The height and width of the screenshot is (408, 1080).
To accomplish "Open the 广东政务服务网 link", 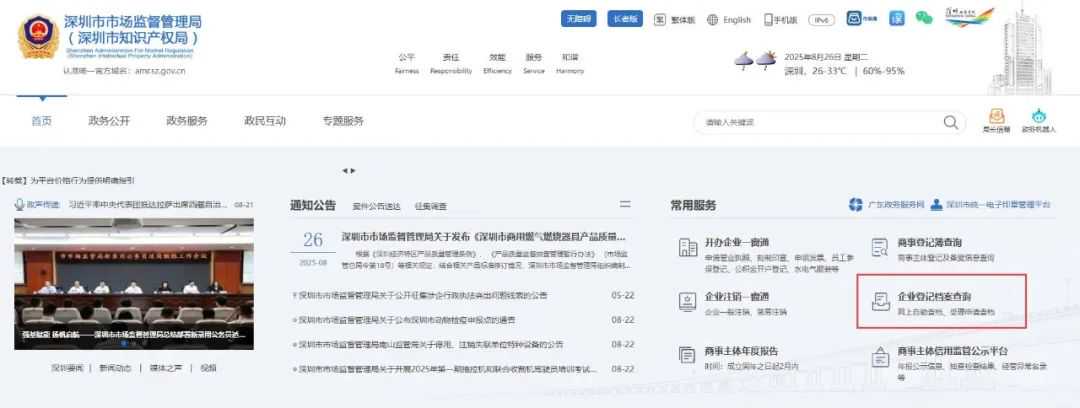I will point(896,205).
